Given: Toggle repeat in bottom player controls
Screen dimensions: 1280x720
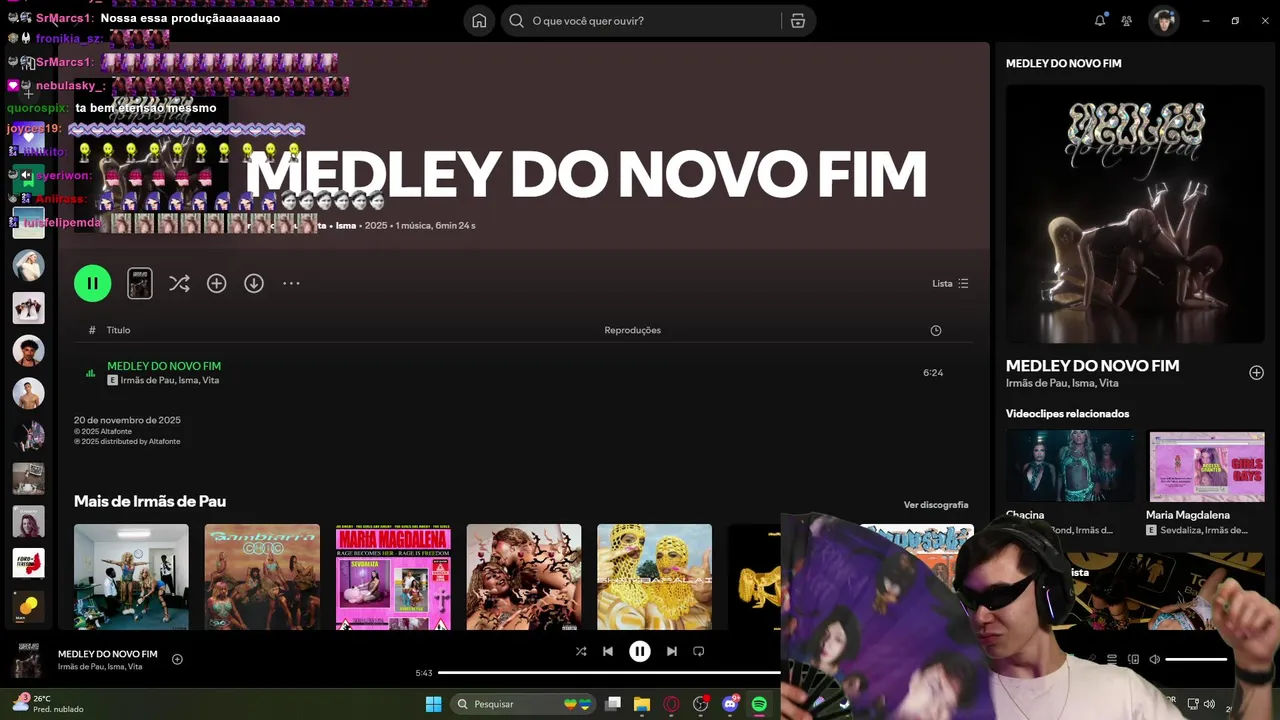Looking at the screenshot, I should tap(699, 651).
